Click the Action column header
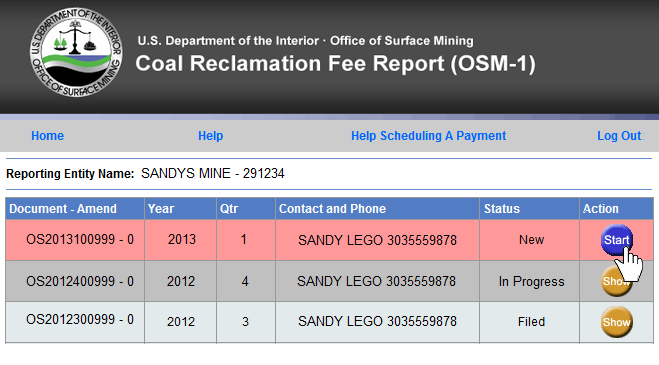Image resolution: width=659 pixels, height=365 pixels. (x=601, y=209)
